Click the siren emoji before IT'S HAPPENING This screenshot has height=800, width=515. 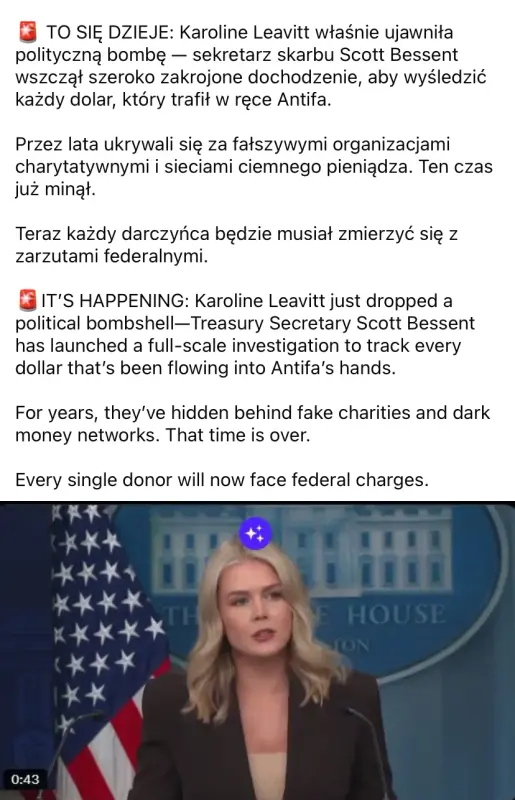coord(27,301)
